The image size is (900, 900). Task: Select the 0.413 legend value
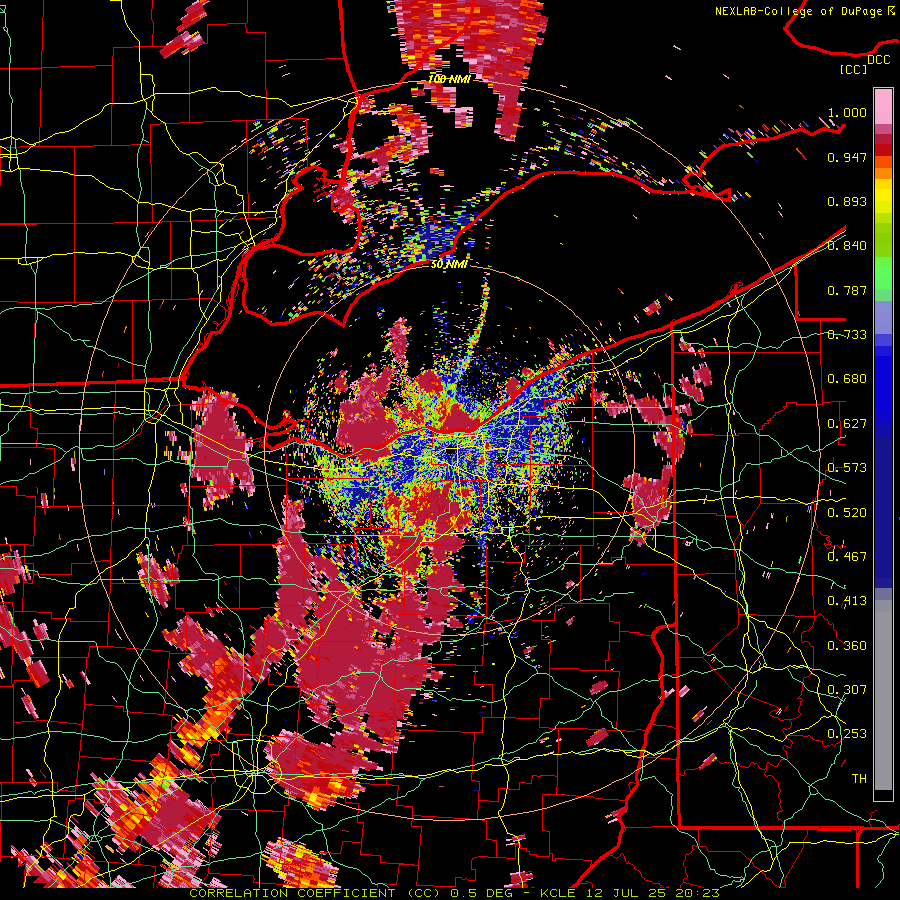tap(847, 601)
